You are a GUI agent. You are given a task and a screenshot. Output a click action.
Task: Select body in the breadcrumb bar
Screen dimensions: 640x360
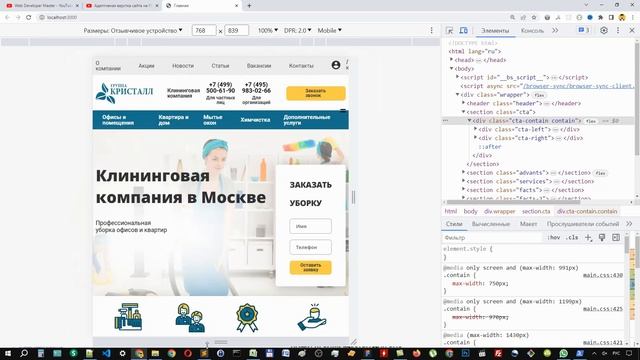(x=470, y=211)
